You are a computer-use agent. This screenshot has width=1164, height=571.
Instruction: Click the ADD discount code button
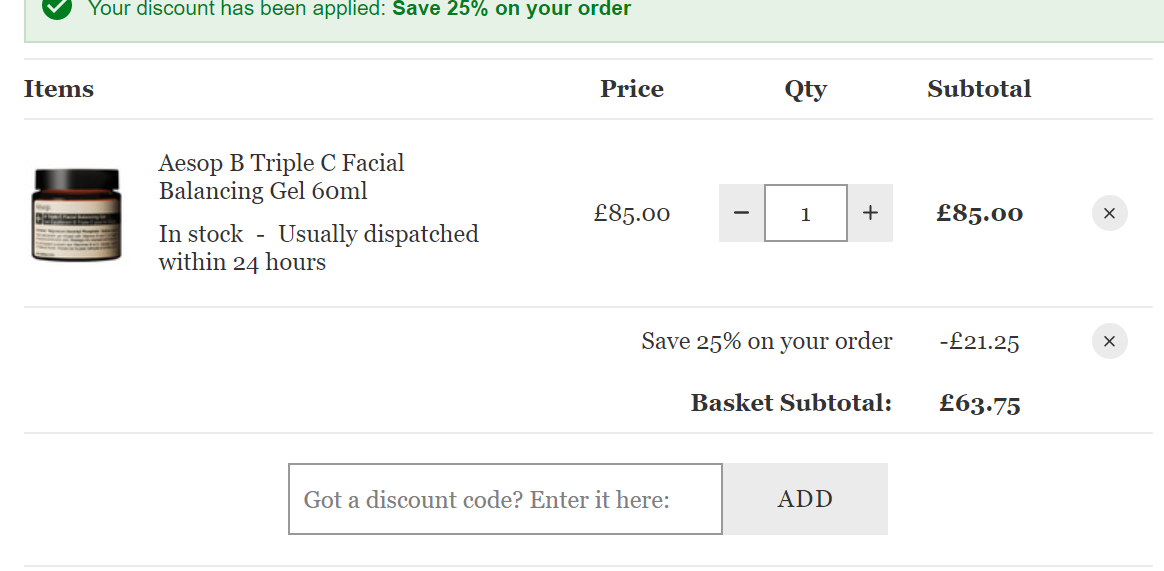coord(805,499)
